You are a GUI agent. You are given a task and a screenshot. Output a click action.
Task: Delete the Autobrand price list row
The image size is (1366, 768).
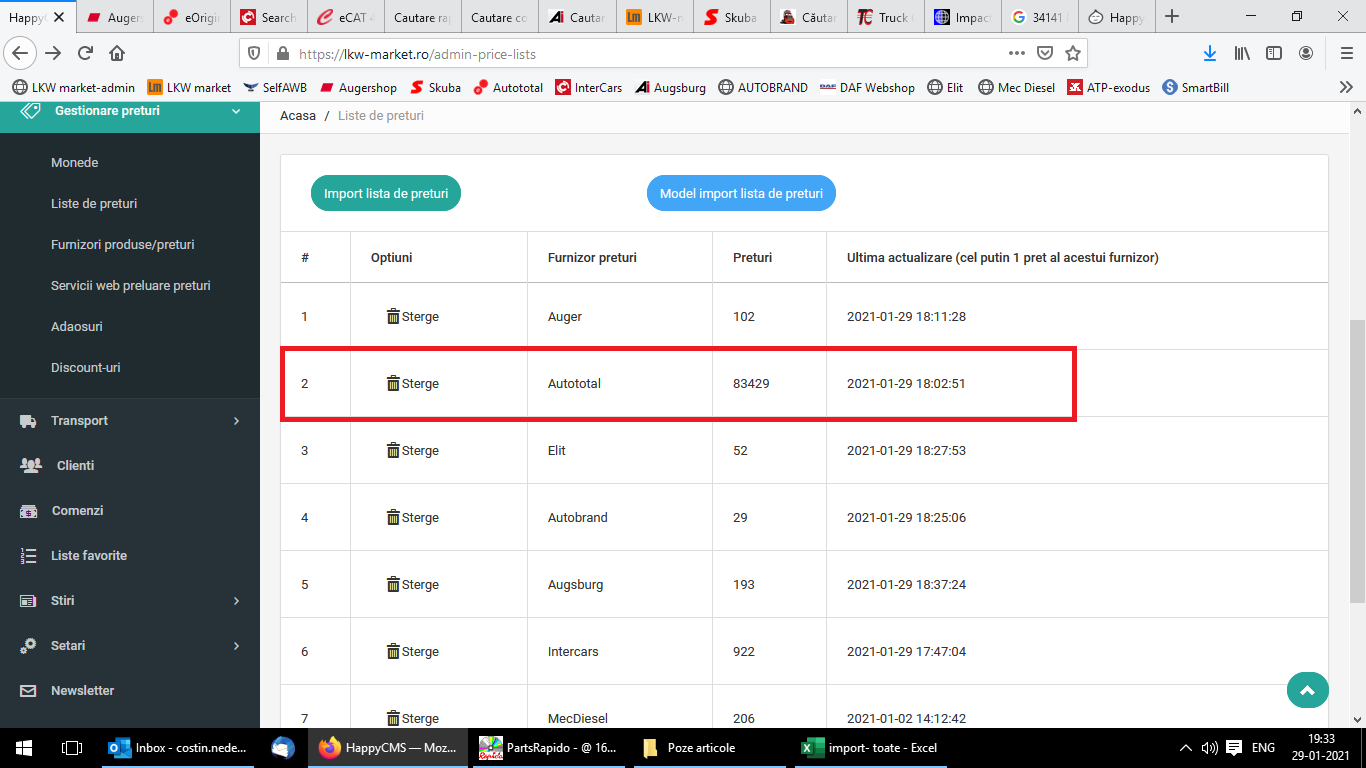412,517
